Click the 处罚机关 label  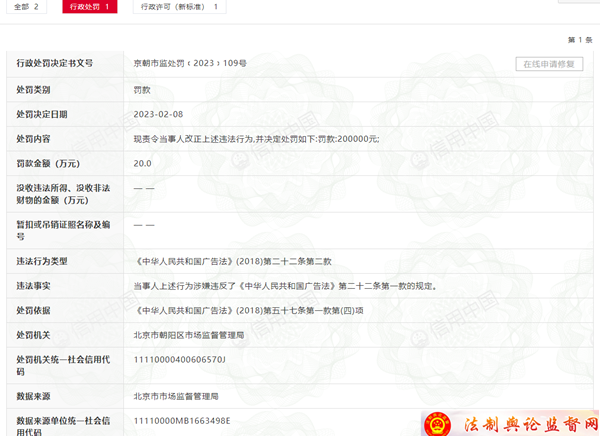tap(33, 335)
